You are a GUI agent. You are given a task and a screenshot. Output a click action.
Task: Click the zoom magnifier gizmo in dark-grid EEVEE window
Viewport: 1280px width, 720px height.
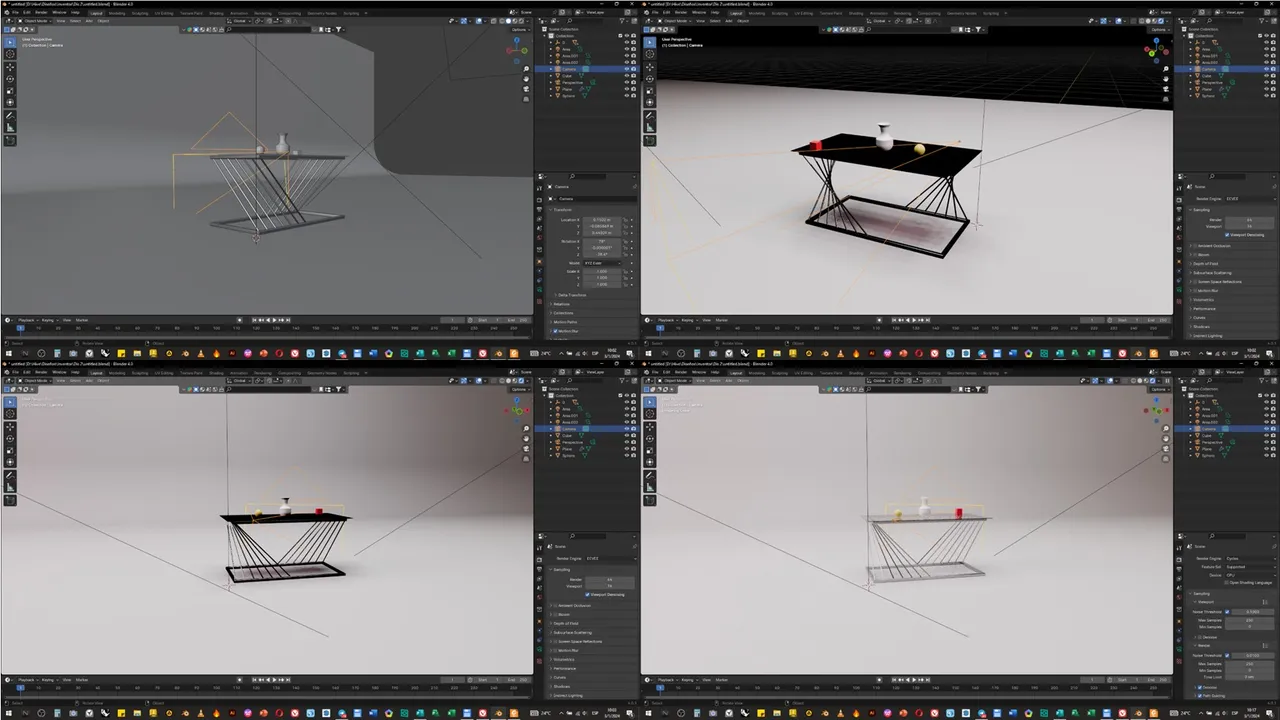point(1166,69)
